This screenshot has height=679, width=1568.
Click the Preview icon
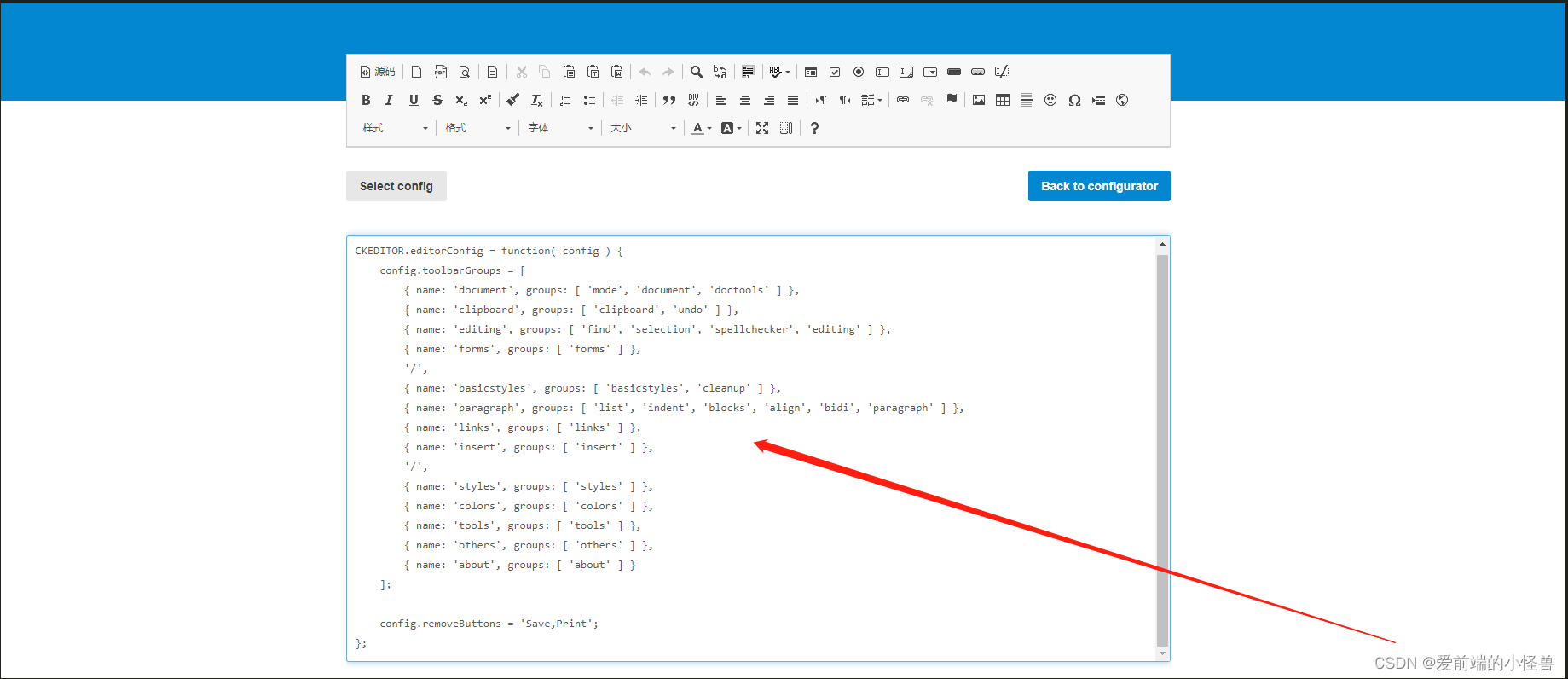(465, 72)
